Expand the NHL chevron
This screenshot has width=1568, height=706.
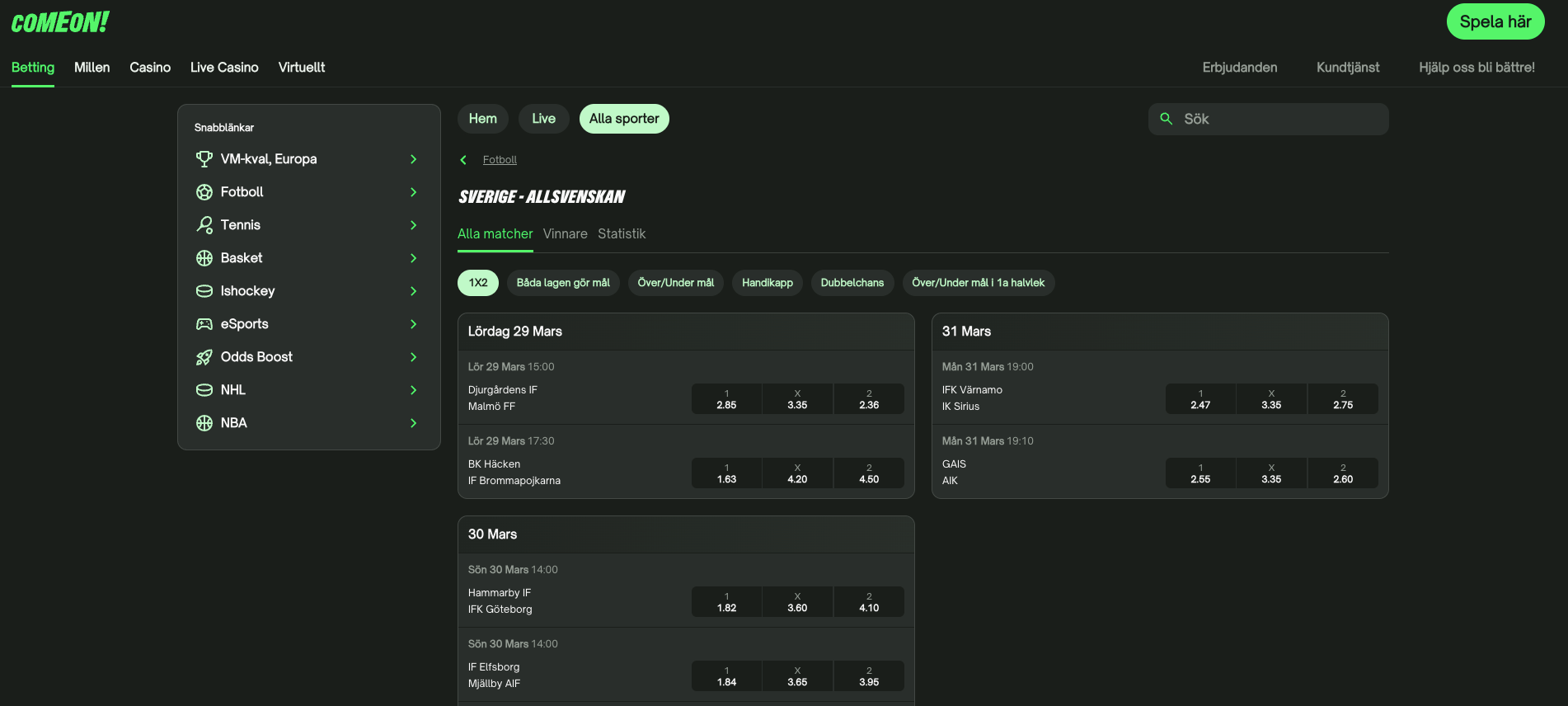point(414,390)
